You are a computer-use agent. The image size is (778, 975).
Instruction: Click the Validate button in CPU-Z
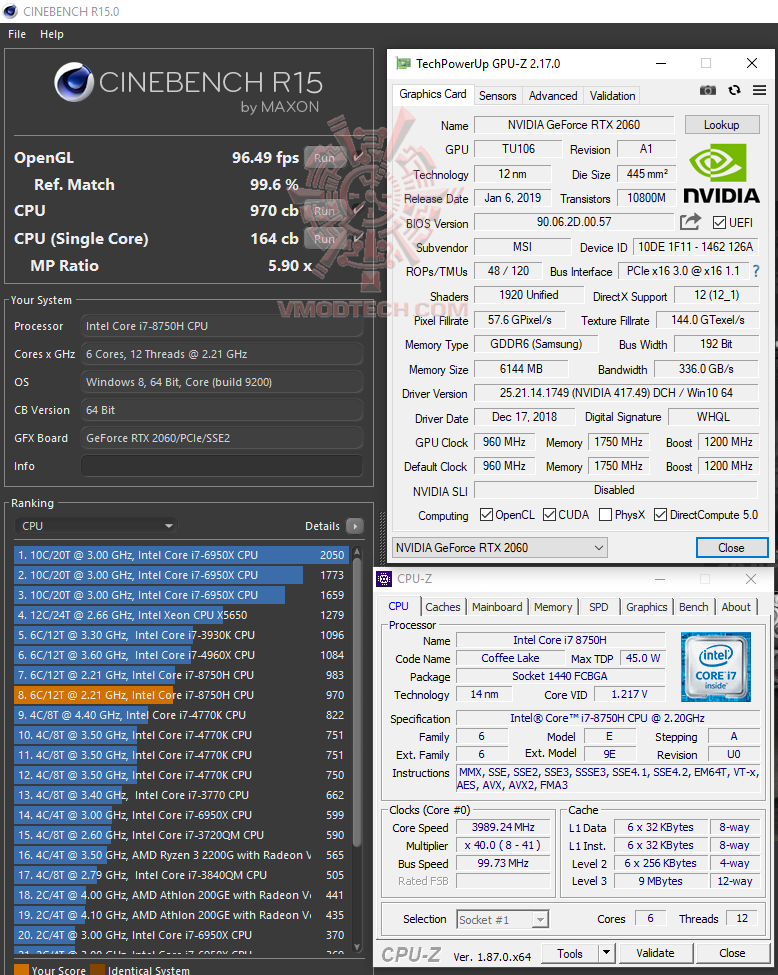tap(655, 953)
